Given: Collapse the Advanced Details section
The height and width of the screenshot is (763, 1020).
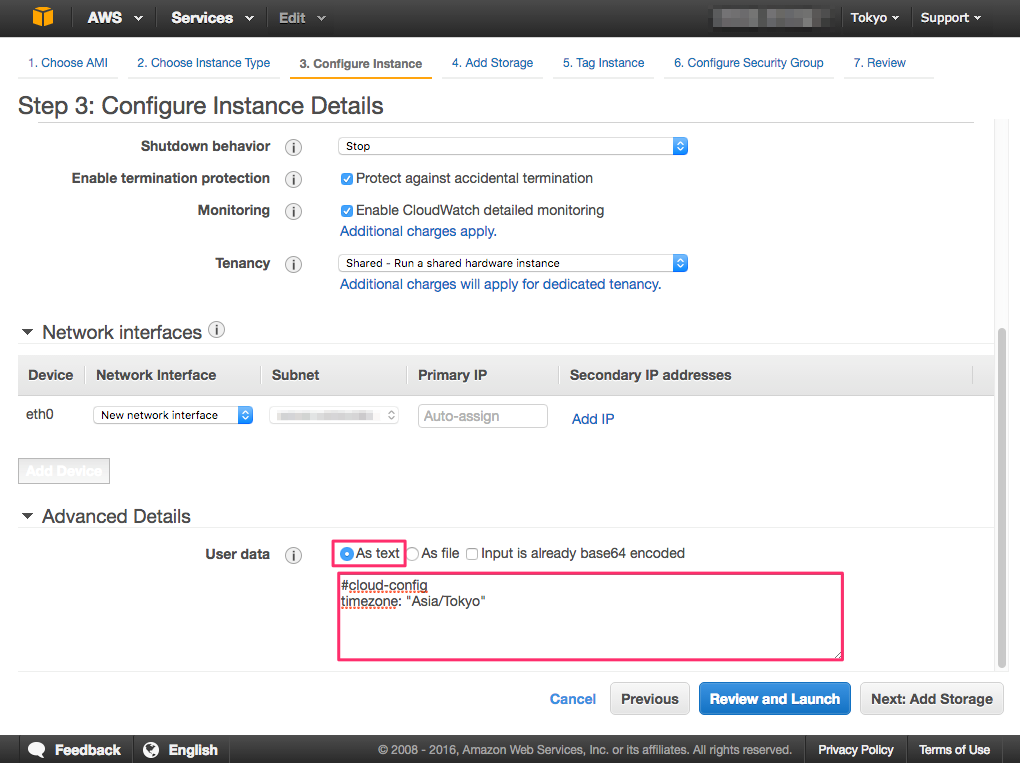Looking at the screenshot, I should tap(27, 516).
